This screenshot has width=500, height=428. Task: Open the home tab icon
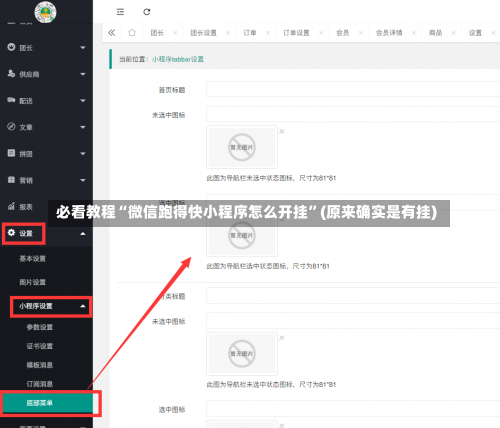pos(132,33)
